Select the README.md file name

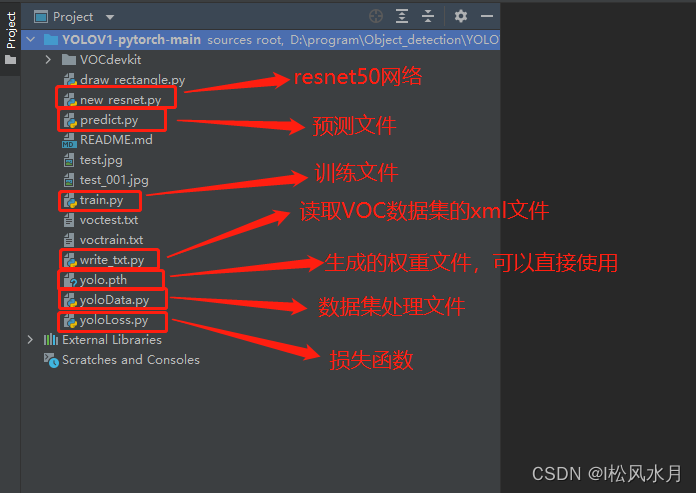point(116,140)
